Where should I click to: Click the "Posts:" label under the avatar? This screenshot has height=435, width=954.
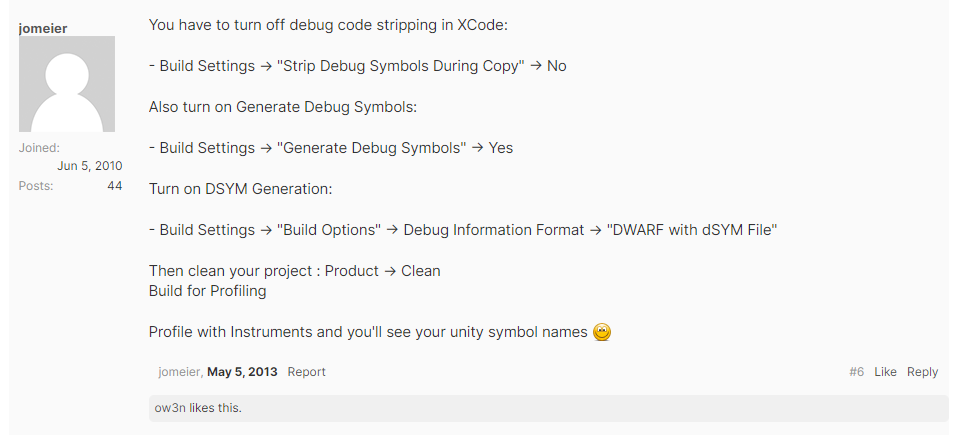[36, 186]
